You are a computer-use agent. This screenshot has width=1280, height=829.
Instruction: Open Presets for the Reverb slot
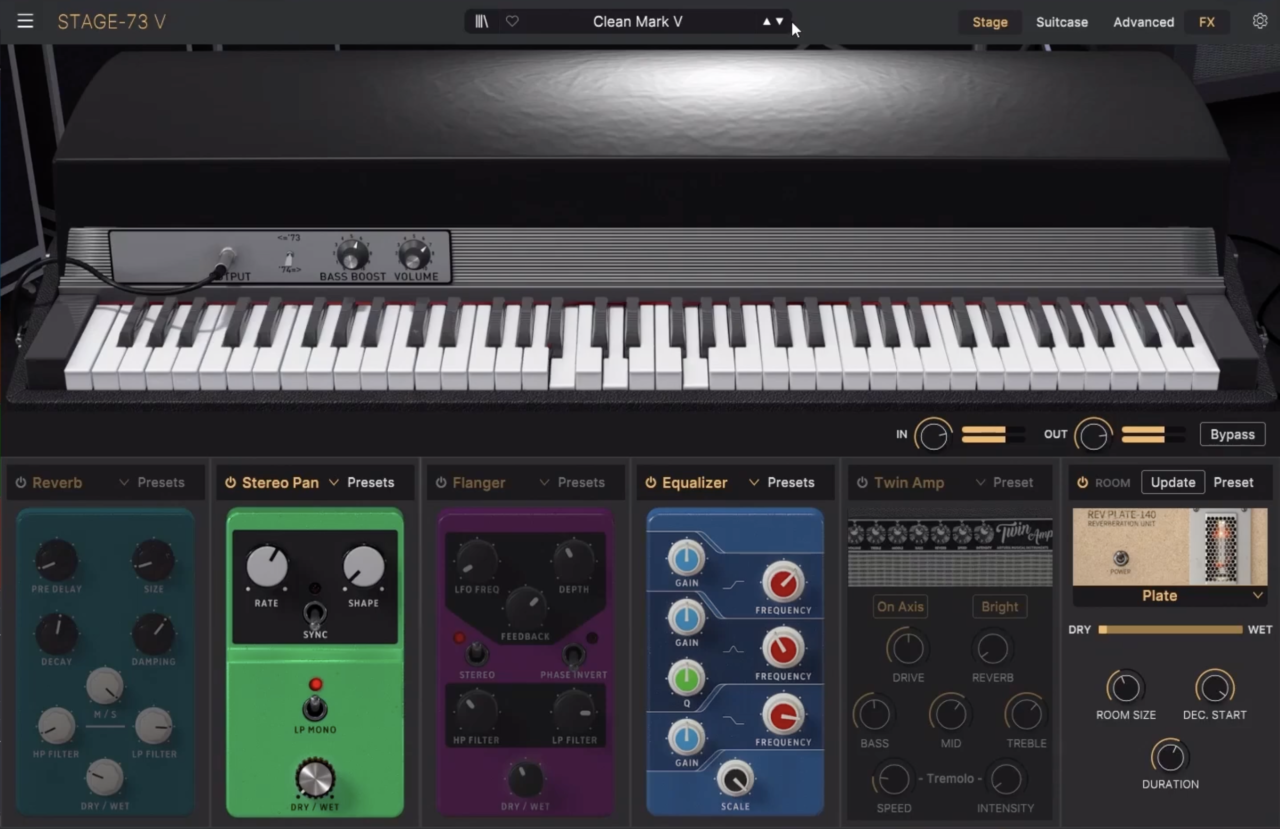[161, 483]
